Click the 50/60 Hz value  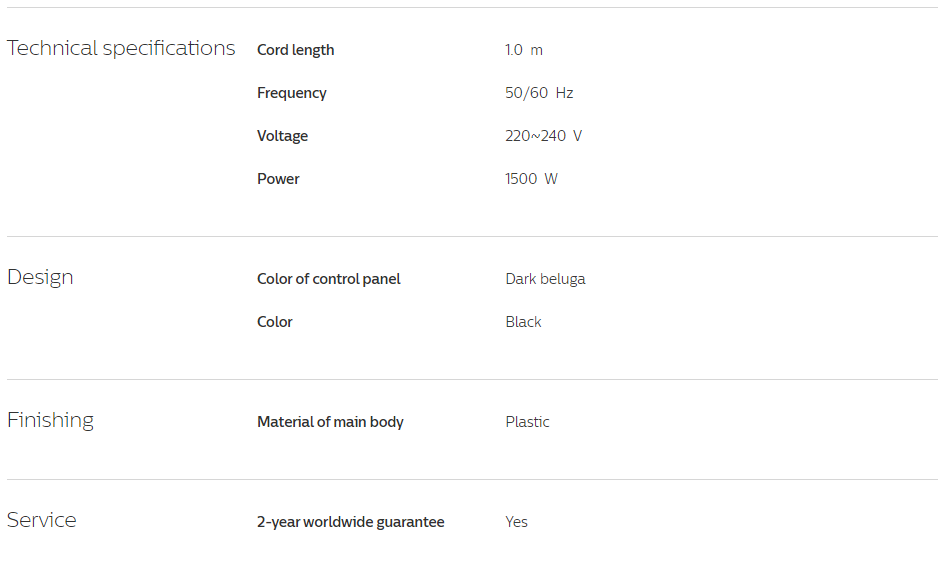click(x=539, y=93)
